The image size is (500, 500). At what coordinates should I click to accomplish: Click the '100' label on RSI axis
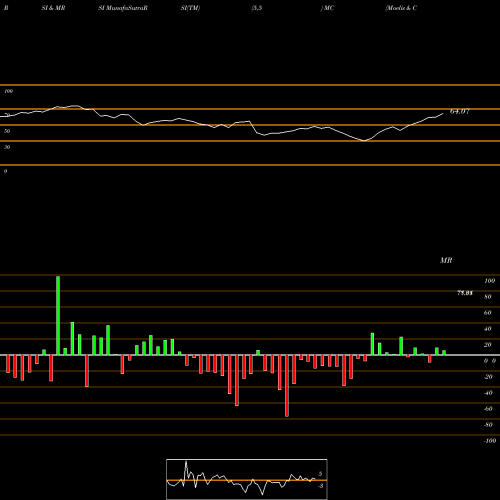pos(8,91)
